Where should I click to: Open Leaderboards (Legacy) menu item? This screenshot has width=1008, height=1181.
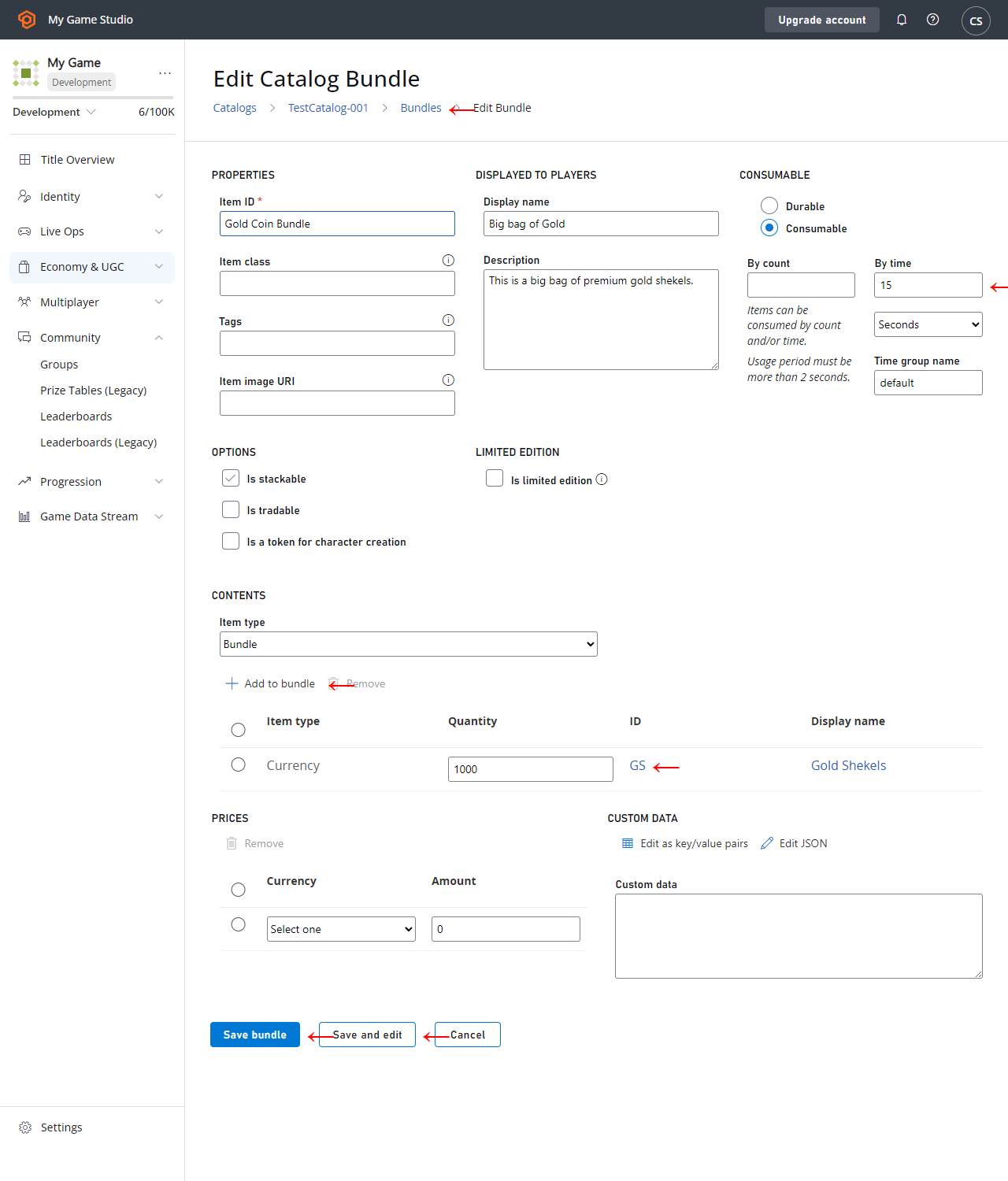tap(98, 442)
